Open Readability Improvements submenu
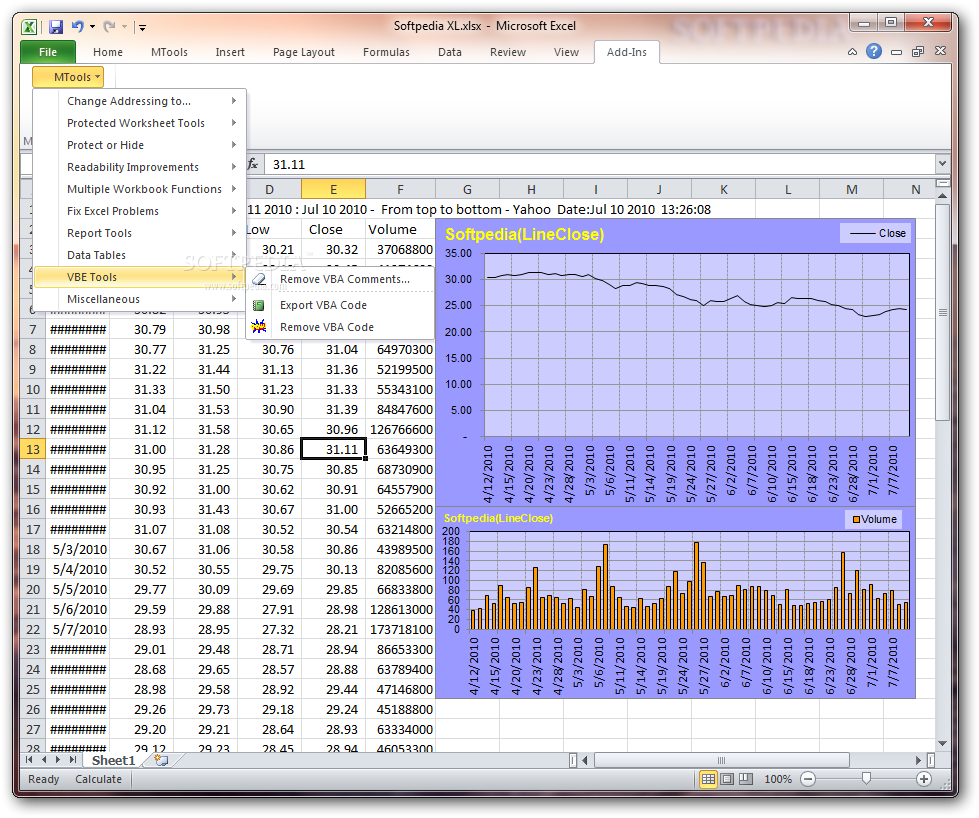The width and height of the screenshot is (979, 818). point(139,167)
